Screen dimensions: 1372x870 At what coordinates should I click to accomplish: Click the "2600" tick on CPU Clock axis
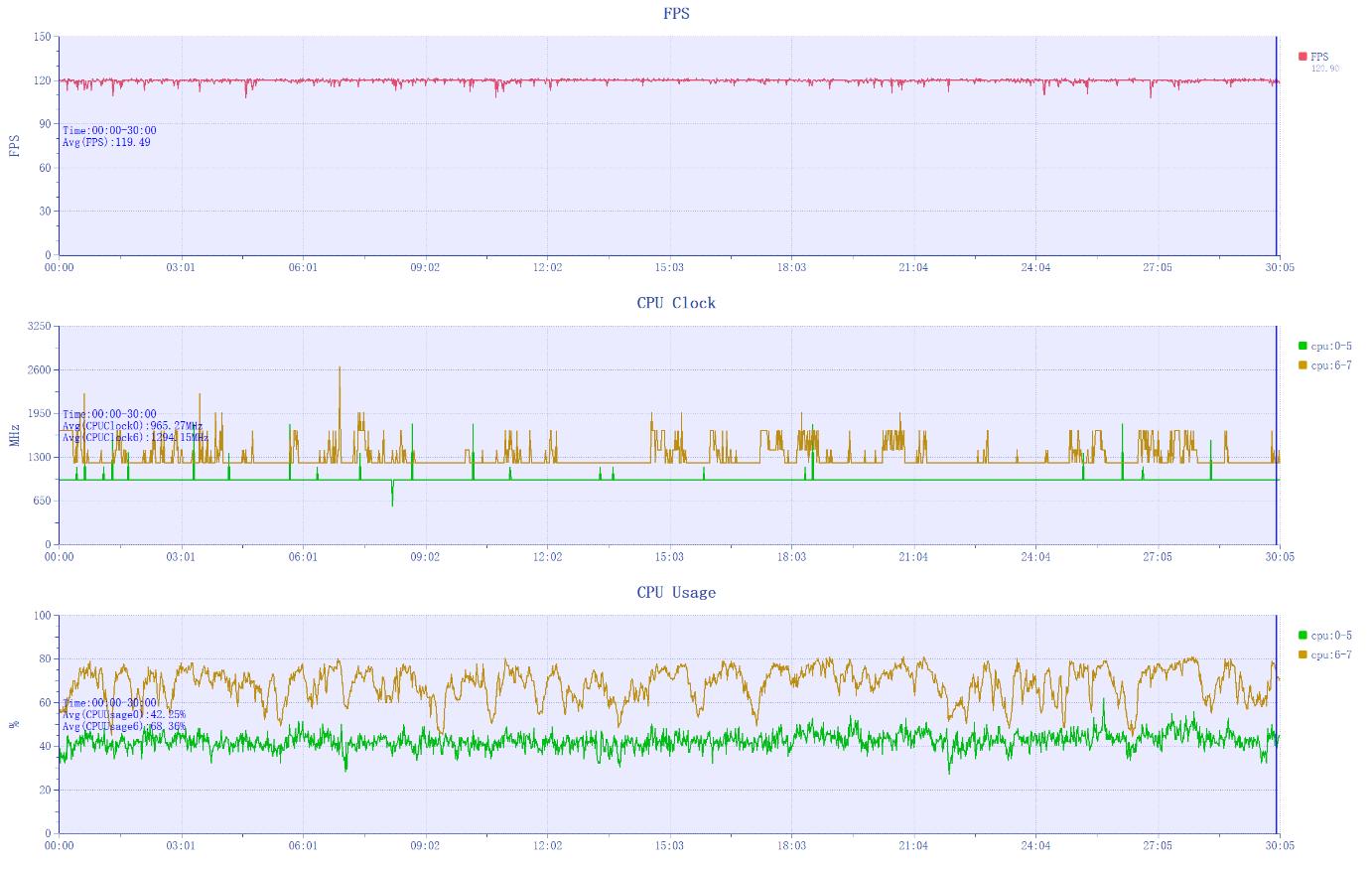[40, 369]
